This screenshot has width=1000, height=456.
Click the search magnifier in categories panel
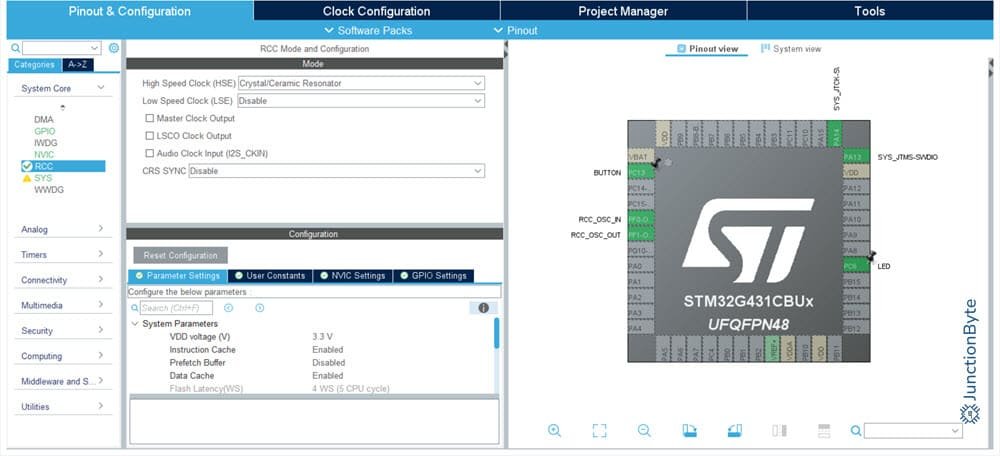pos(15,48)
